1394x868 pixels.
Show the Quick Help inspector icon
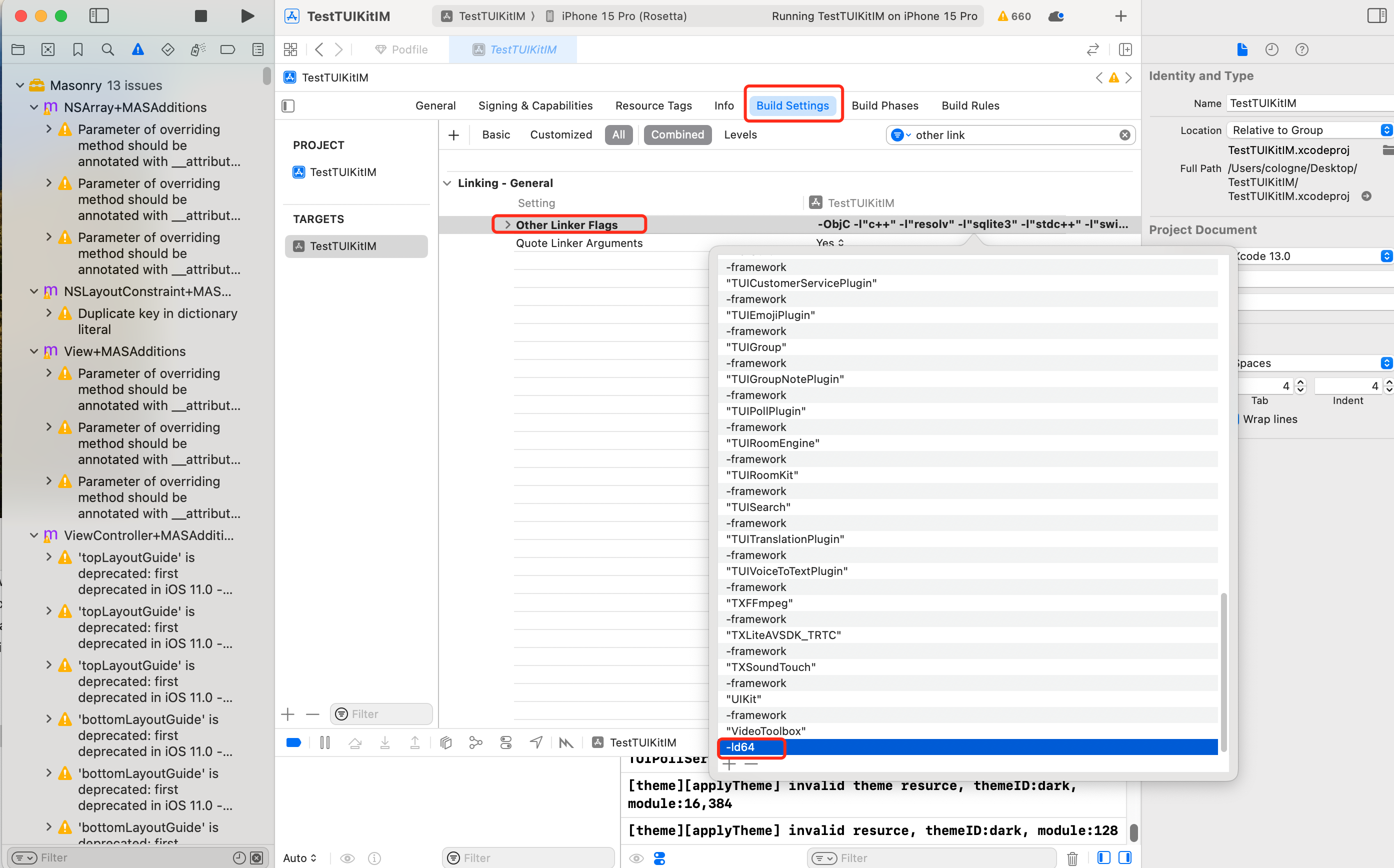click(1301, 50)
